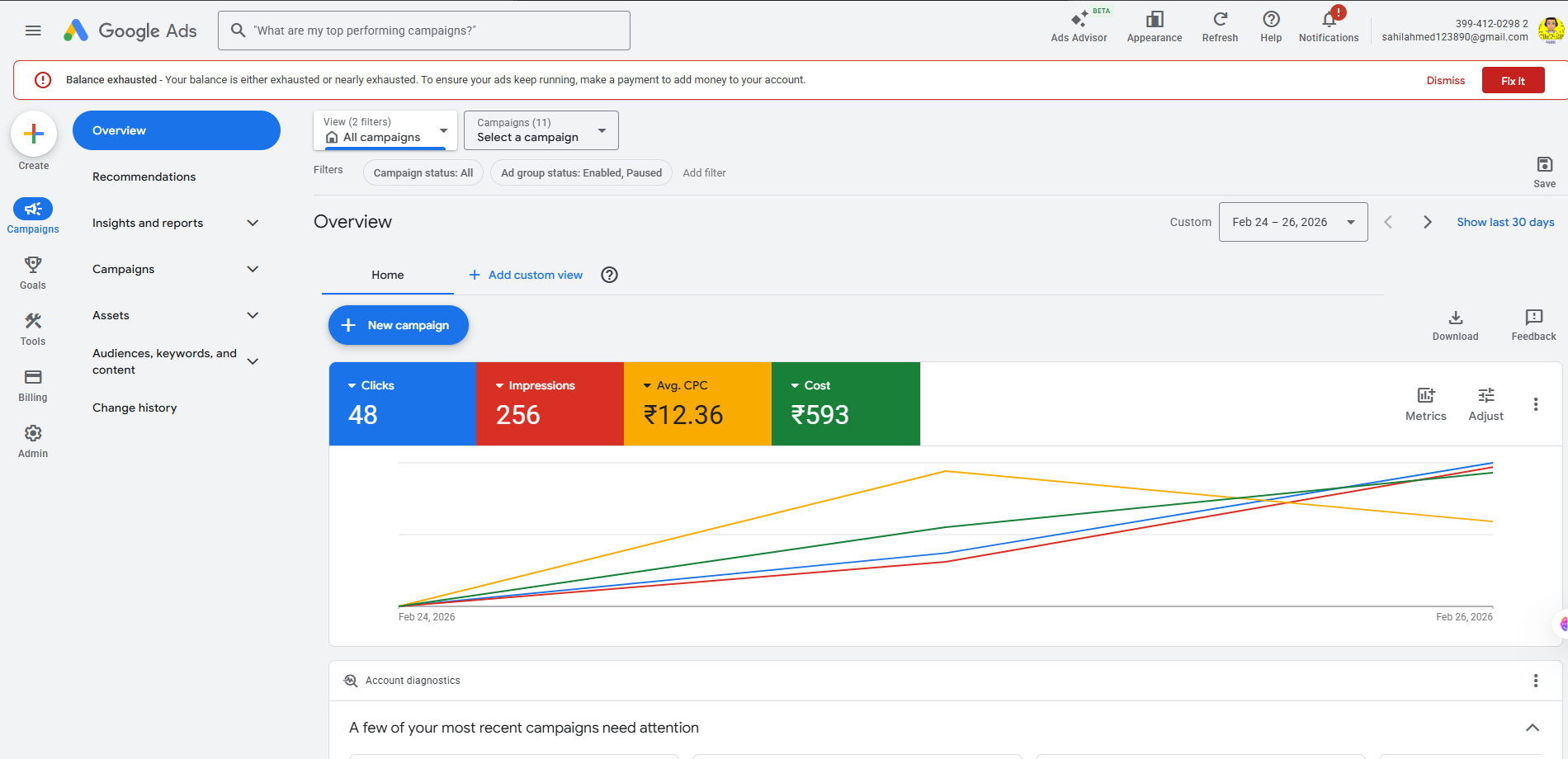Click Show last 30 days link
The image size is (1568, 759).
1504,222
